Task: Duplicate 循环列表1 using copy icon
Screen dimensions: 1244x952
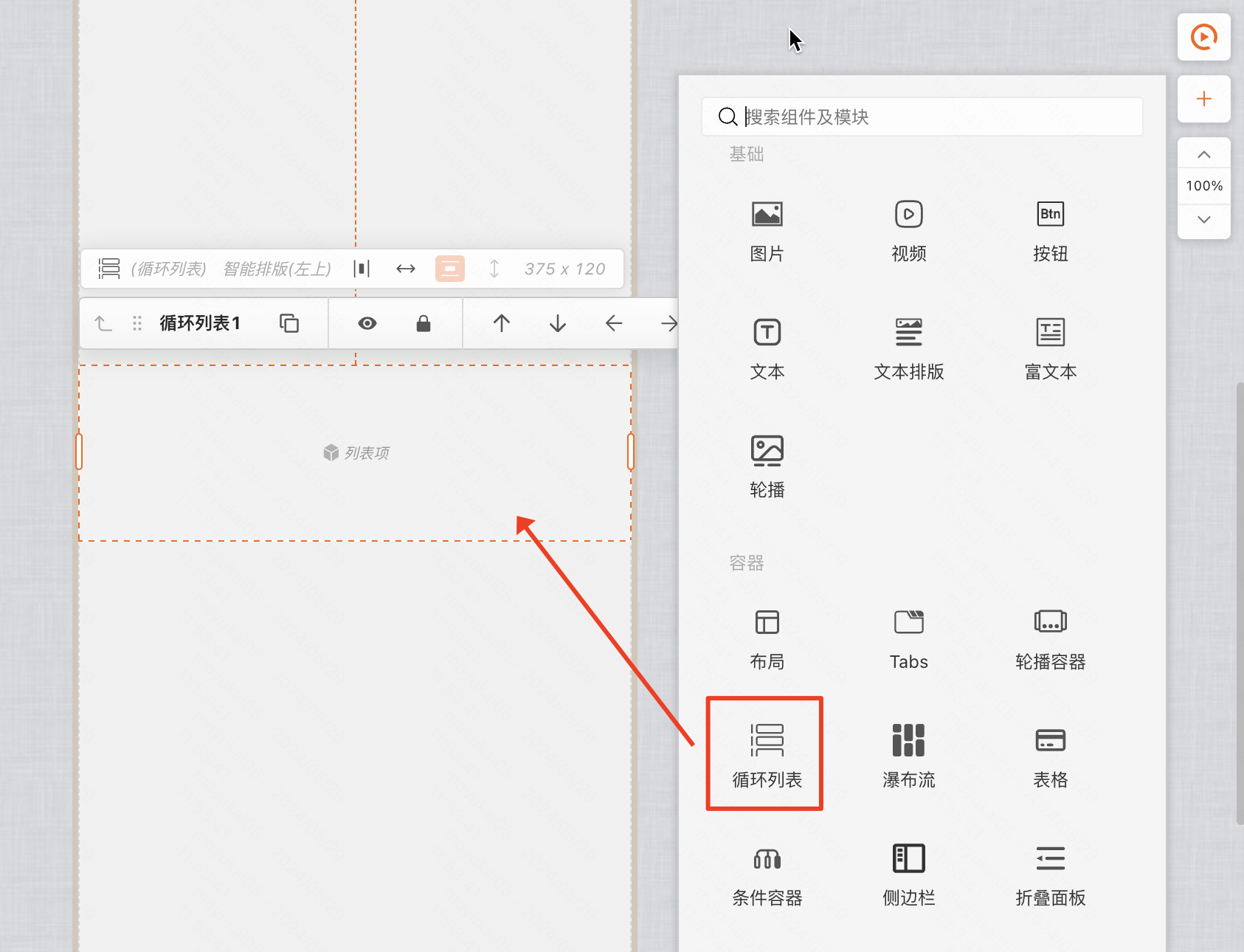Action: click(288, 323)
